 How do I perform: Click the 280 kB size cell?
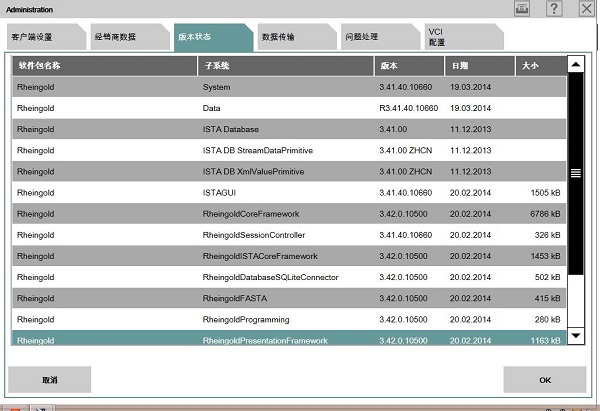coord(547,320)
